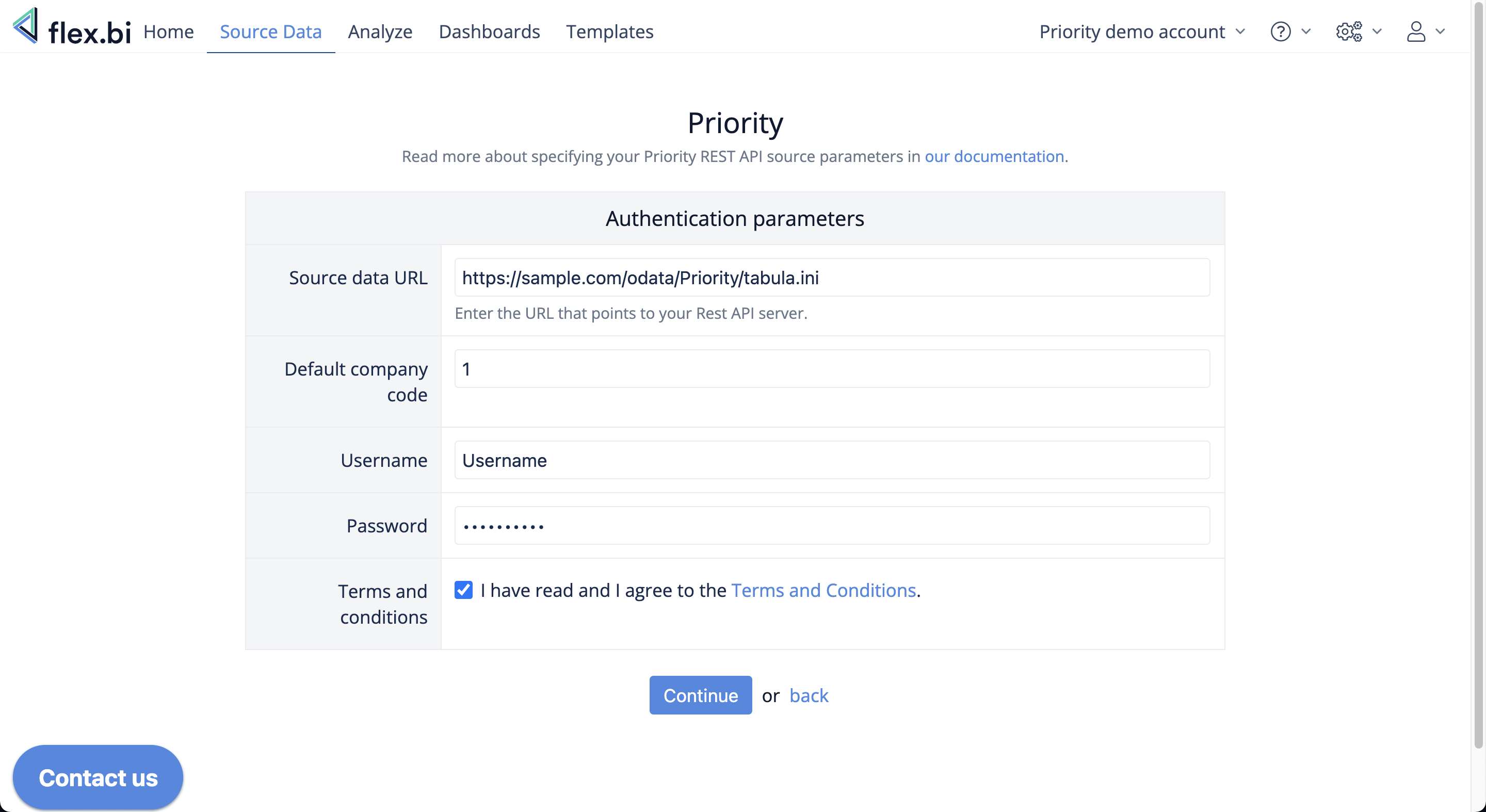
Task: Expand the Priority demo account dropdown
Action: 1142,31
